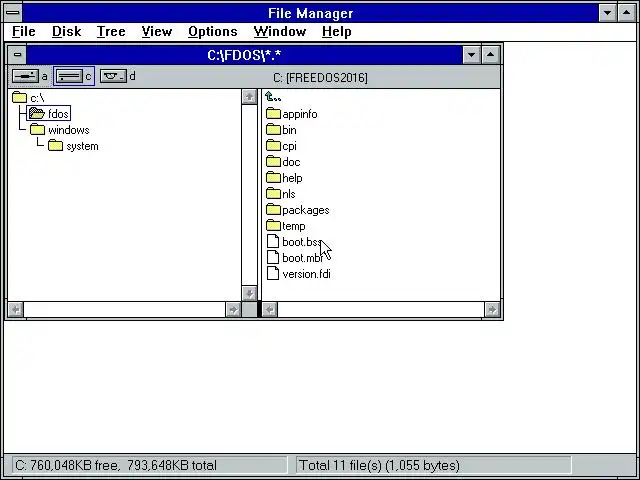Select the packages folder
The height and width of the screenshot is (480, 640).
click(298, 210)
